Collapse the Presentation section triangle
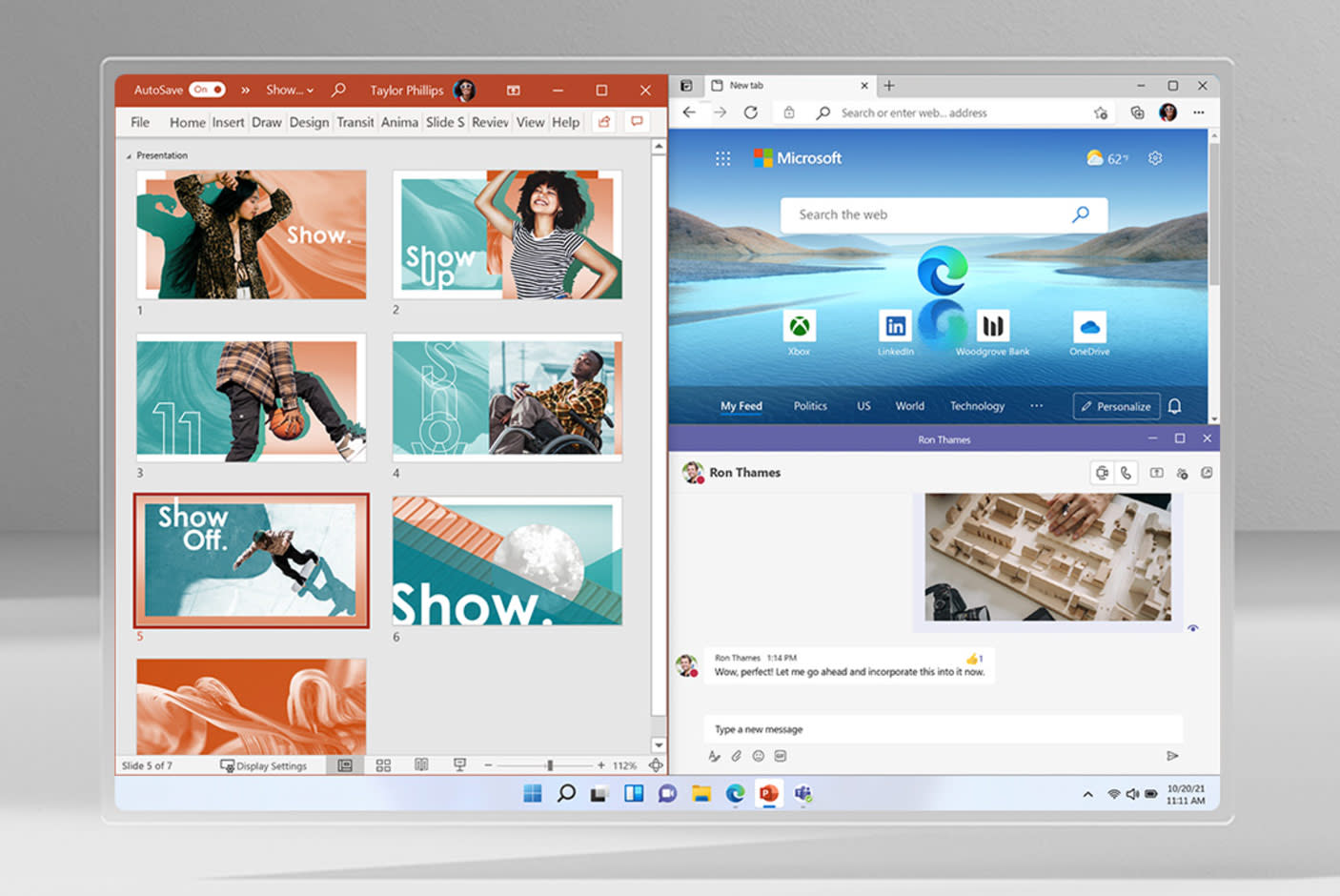The image size is (1340, 896). pyautogui.click(x=130, y=156)
